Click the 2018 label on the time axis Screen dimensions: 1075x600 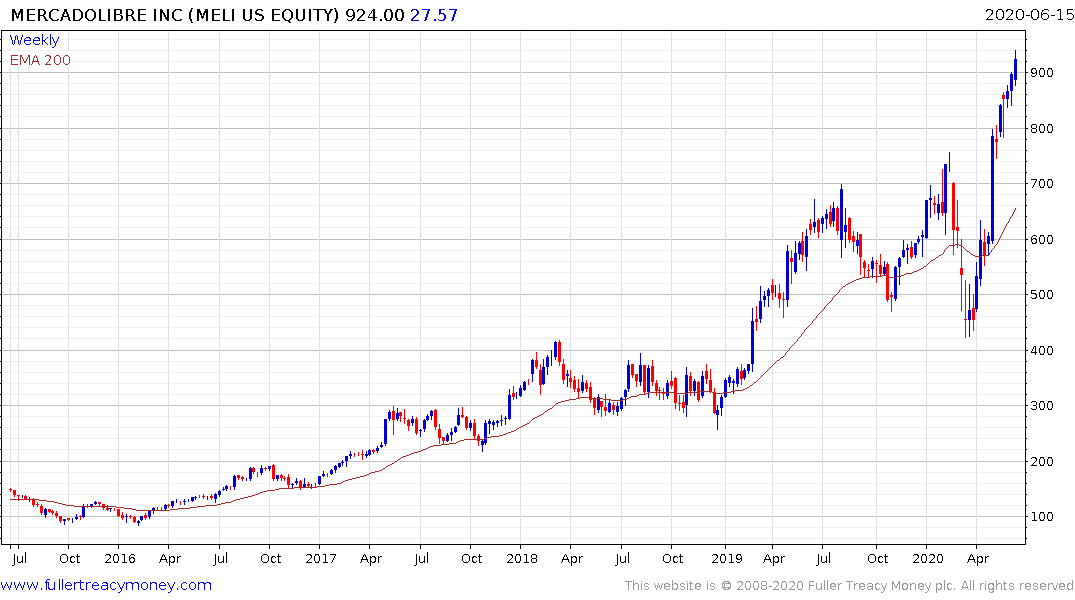point(522,559)
